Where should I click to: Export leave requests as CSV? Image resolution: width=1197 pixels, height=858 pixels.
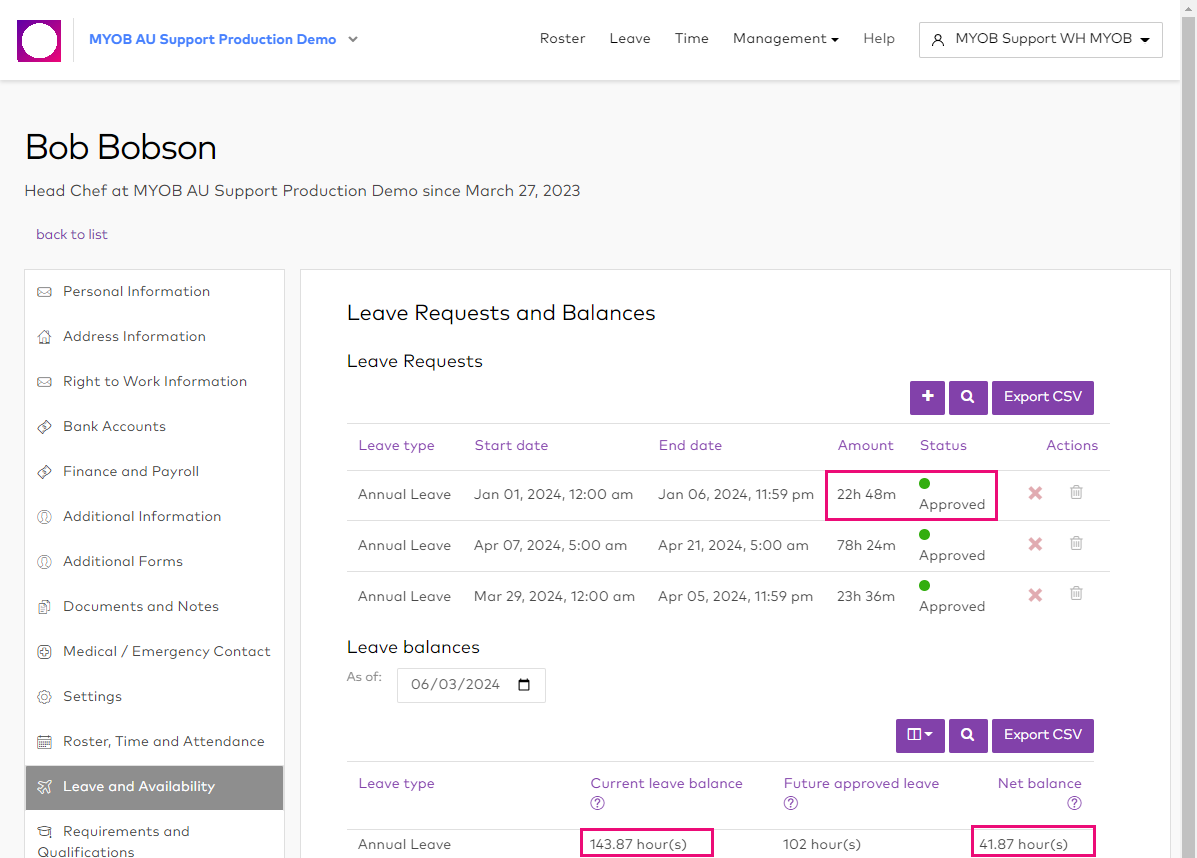pyautogui.click(x=1042, y=397)
